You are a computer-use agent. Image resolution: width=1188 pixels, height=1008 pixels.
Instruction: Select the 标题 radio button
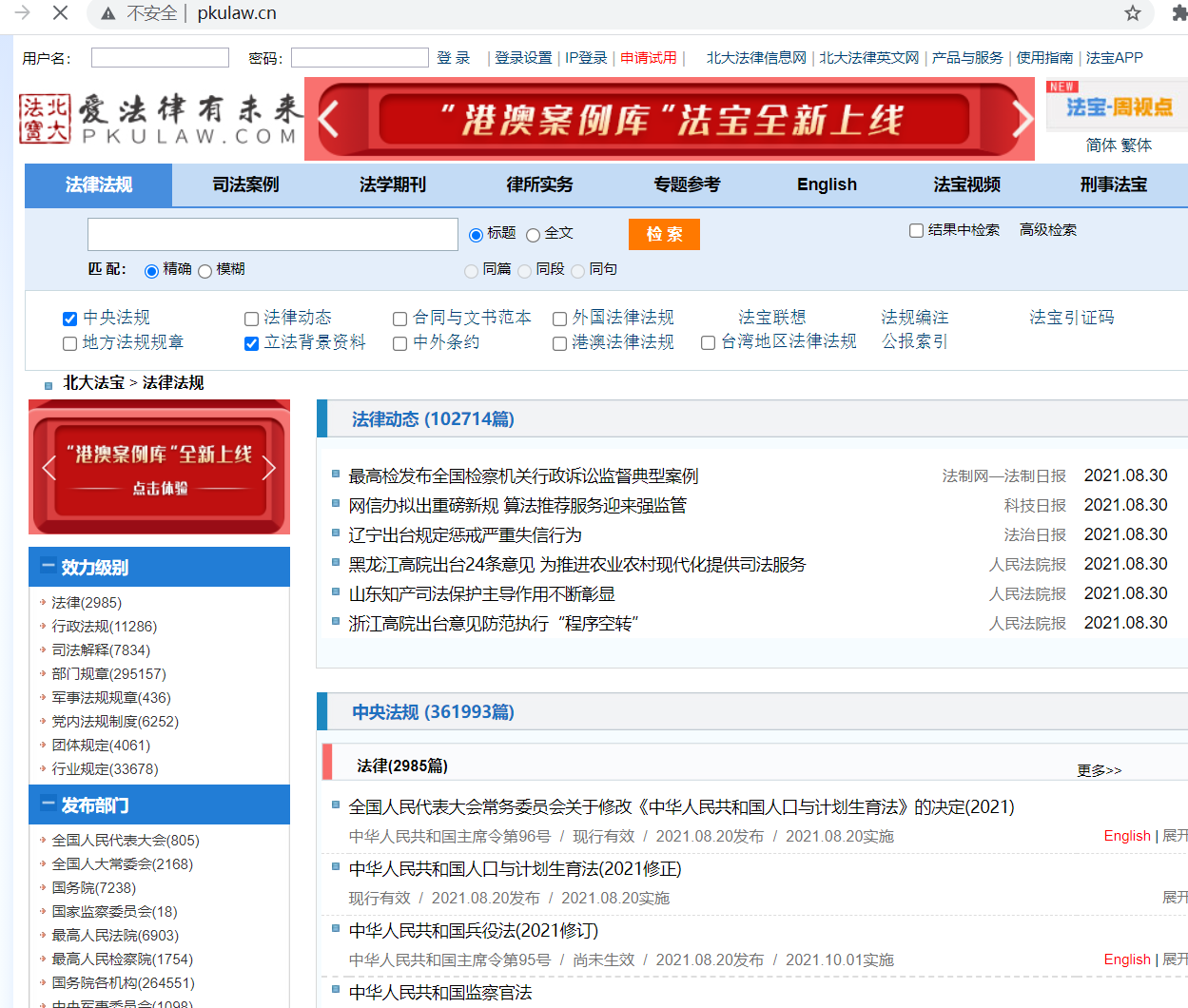[x=476, y=235]
